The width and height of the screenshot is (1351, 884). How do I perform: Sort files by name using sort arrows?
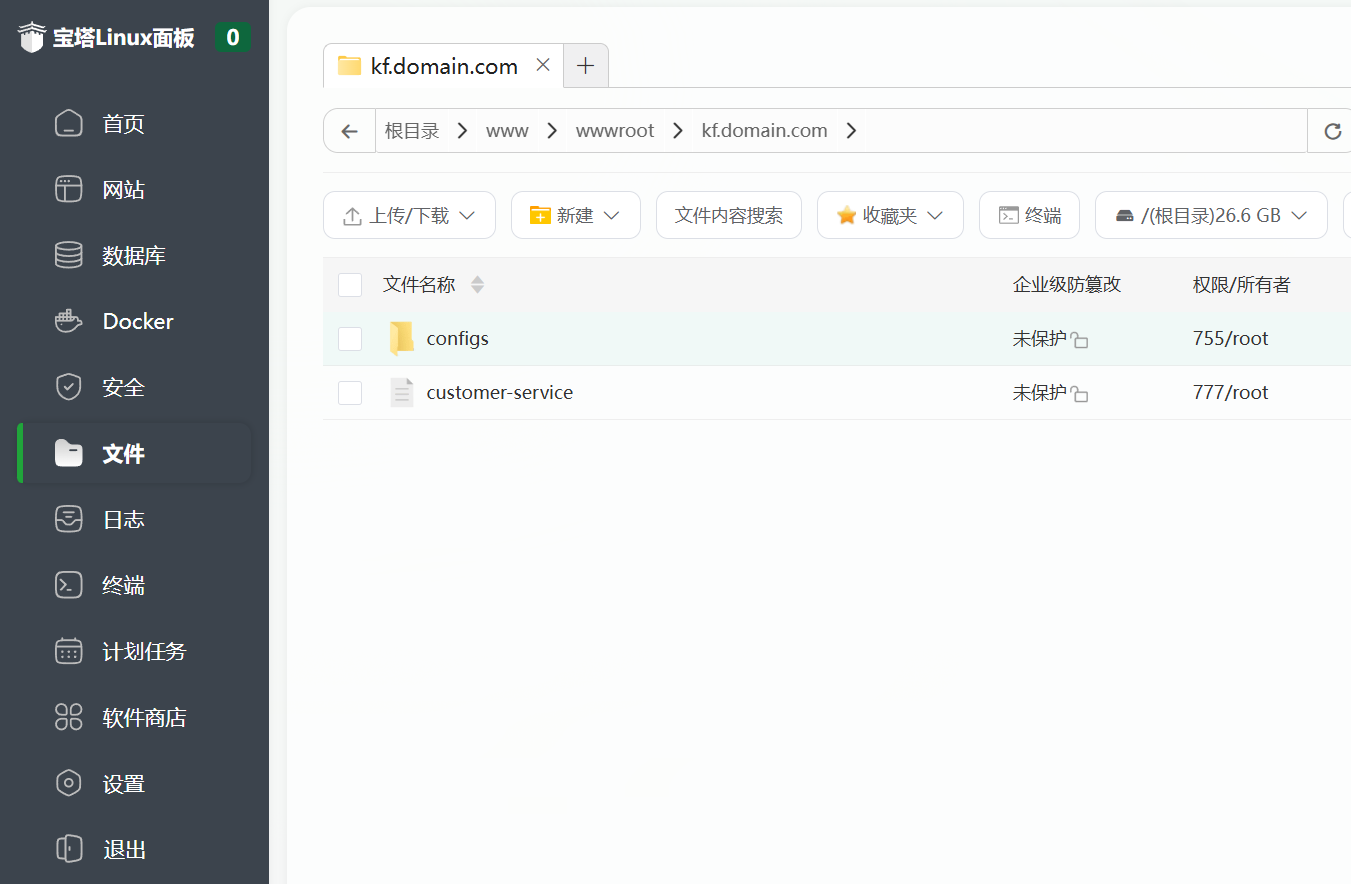[477, 285]
